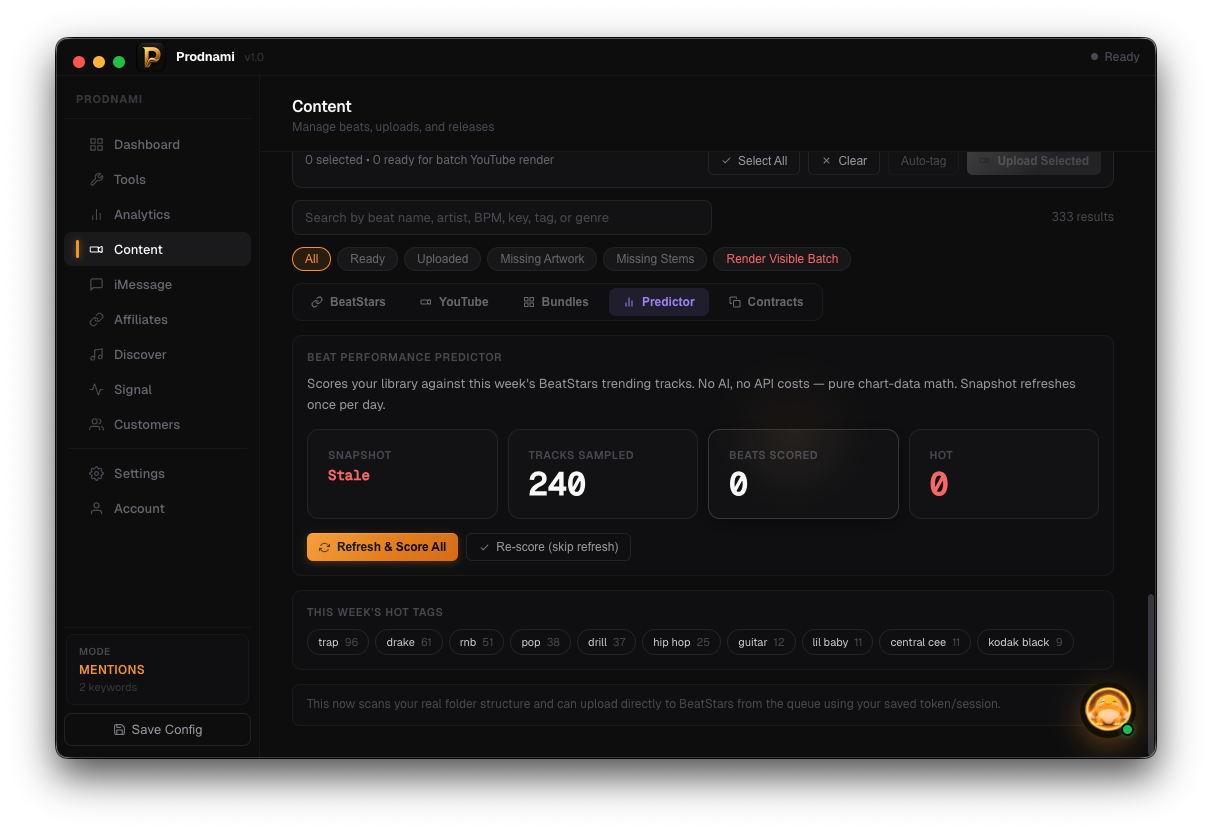Toggle the Ready filter chip
This screenshot has width=1212, height=832.
pos(367,259)
